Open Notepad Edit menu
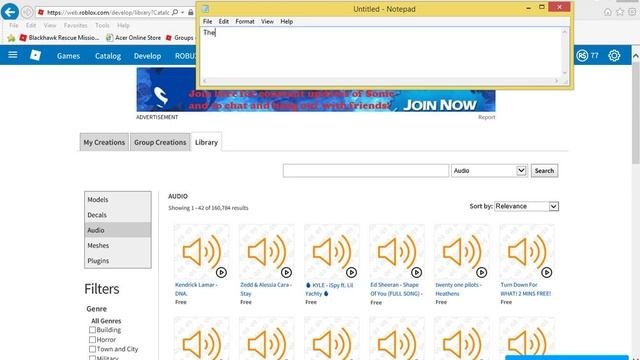Viewport: 640px width, 360px height. pyautogui.click(x=223, y=22)
